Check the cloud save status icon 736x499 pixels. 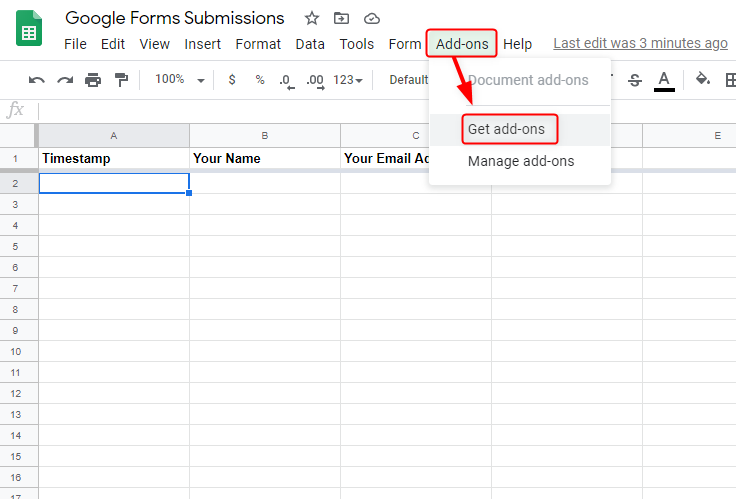pos(372,18)
